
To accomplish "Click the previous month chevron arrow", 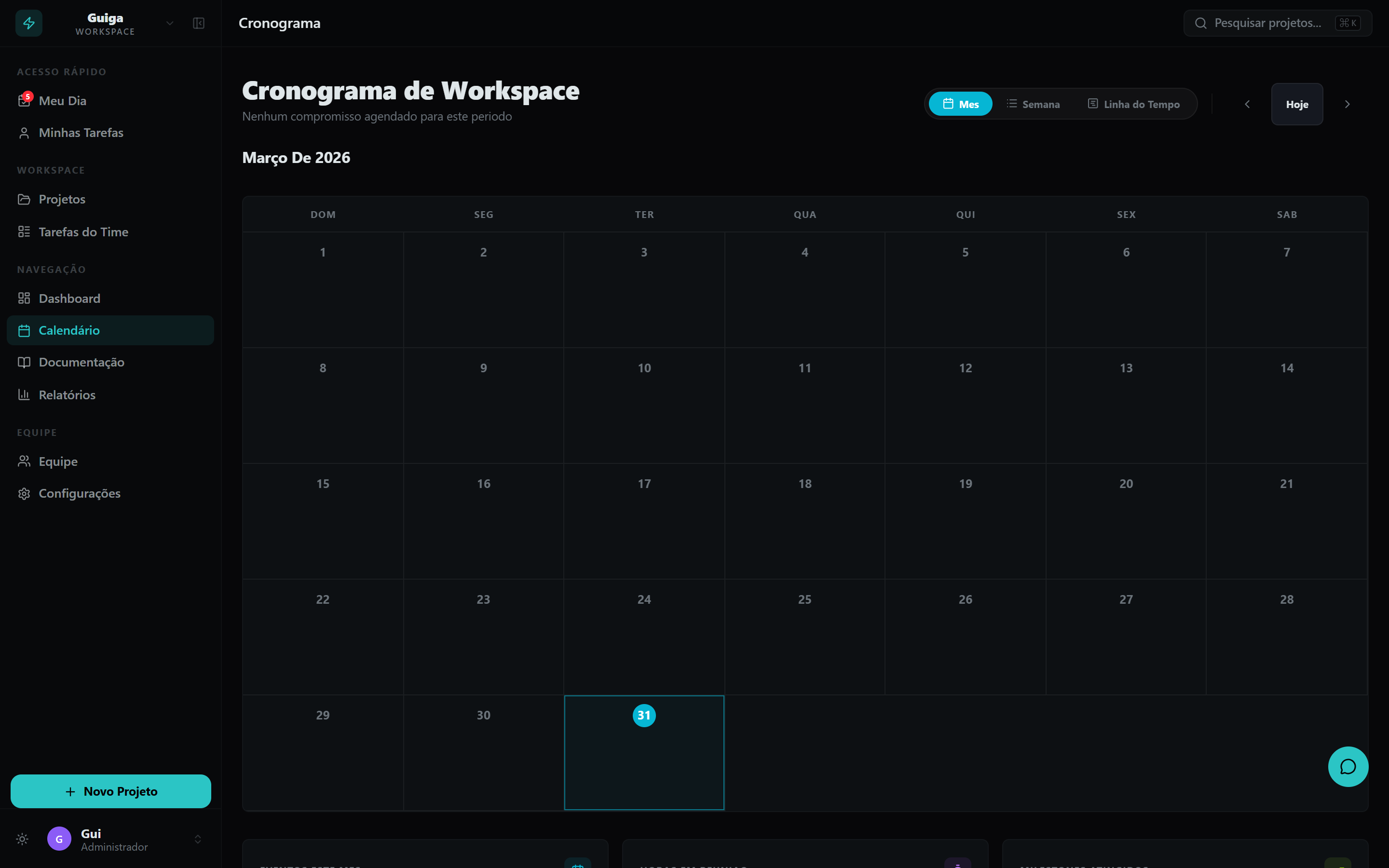I will pos(1247,104).
